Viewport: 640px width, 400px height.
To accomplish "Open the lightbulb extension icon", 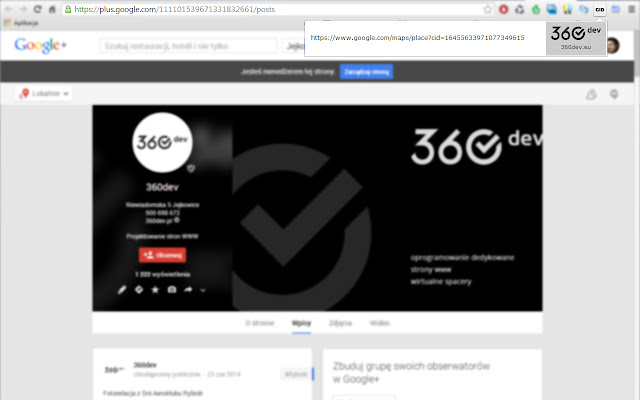I will (568, 9).
